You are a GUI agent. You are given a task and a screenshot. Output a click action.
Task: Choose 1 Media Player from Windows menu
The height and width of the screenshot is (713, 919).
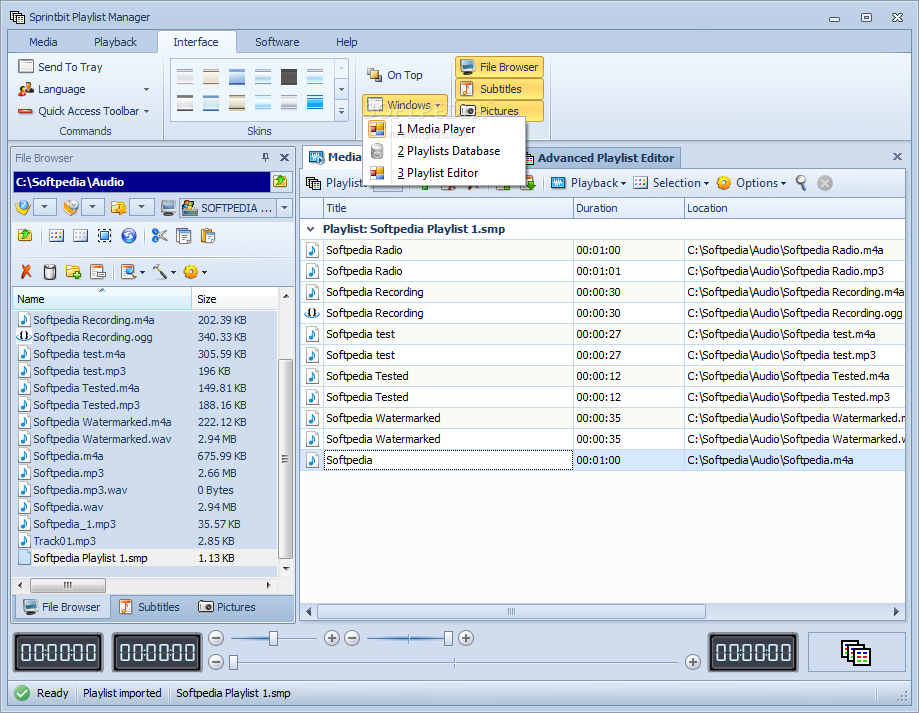(444, 129)
